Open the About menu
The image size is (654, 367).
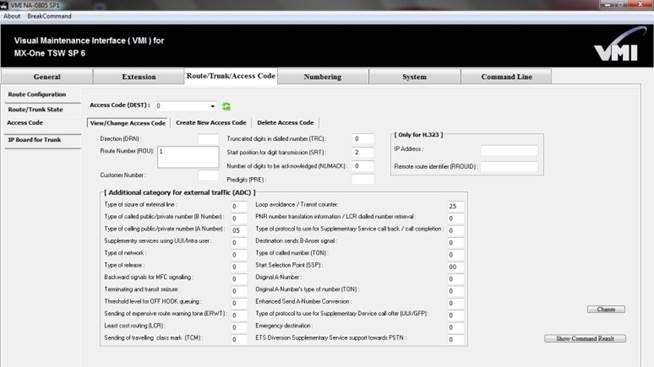(12, 16)
